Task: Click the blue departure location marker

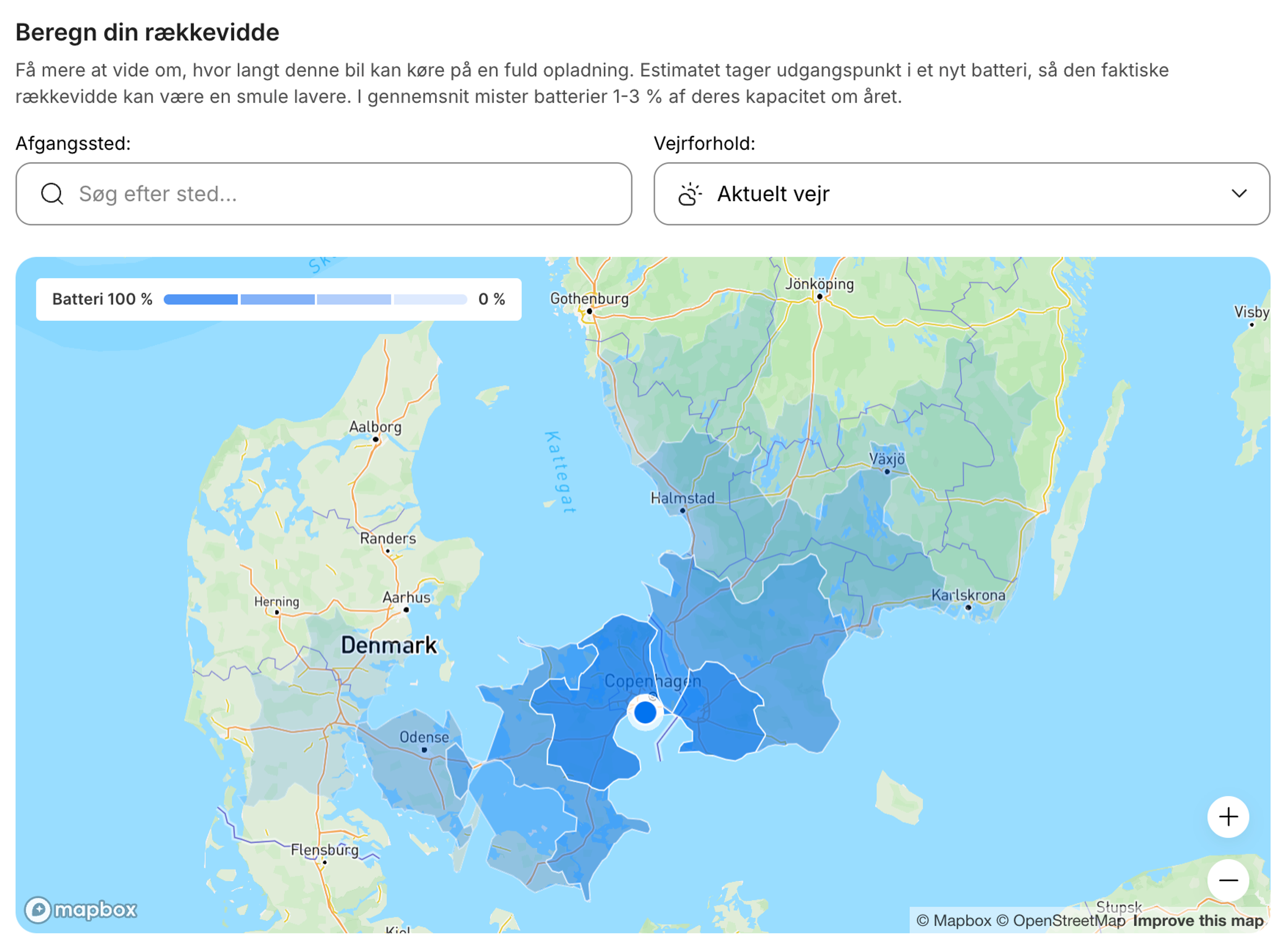Action: 645,713
